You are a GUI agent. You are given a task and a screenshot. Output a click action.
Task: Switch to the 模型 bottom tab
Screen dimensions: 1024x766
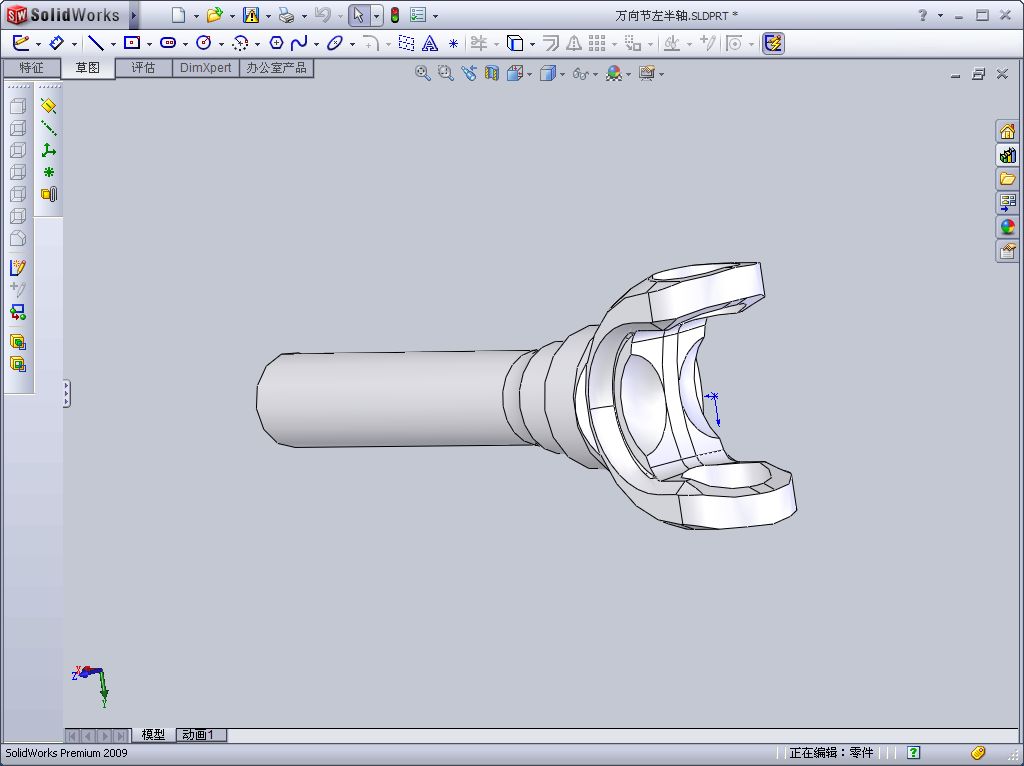click(153, 735)
